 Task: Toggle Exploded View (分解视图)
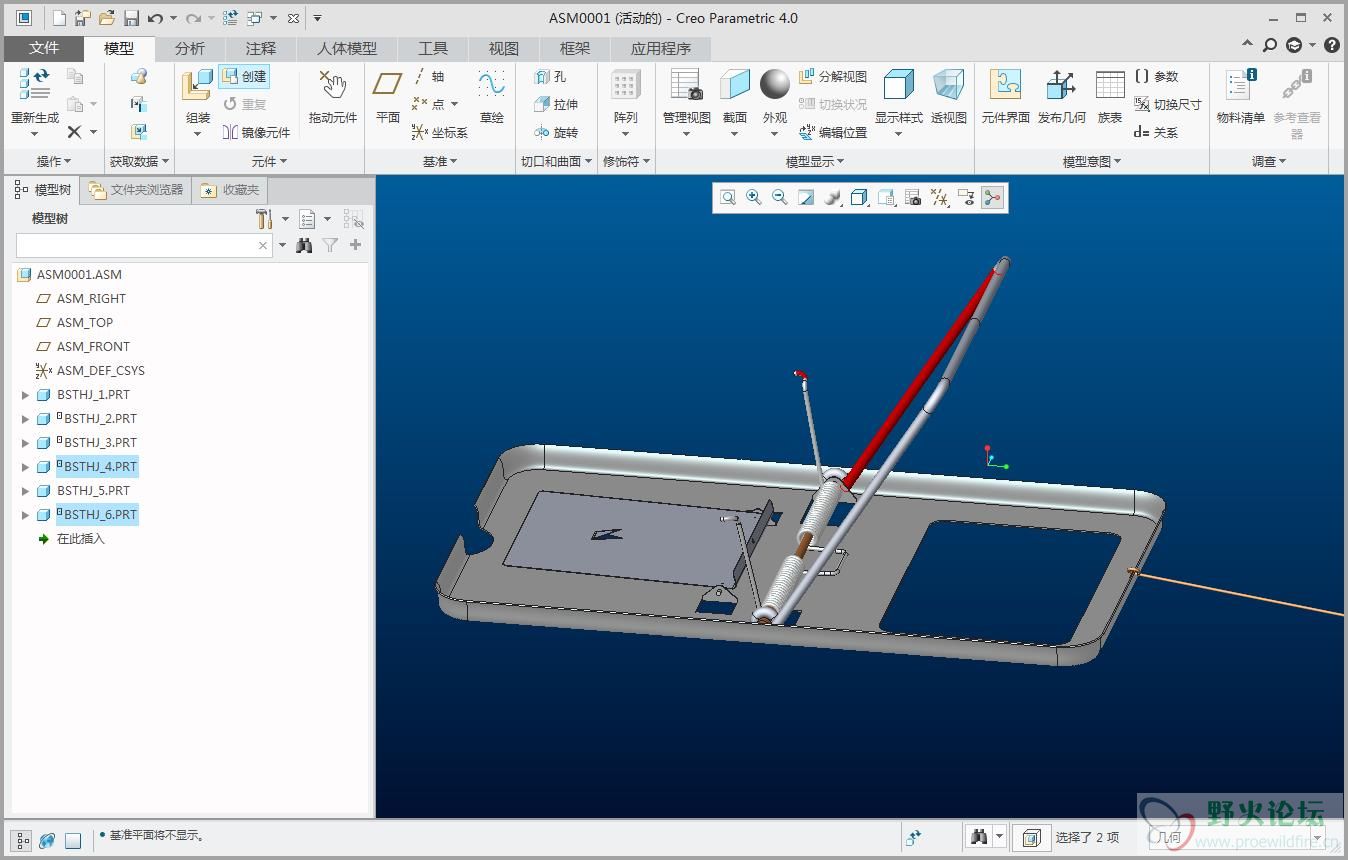[833, 76]
